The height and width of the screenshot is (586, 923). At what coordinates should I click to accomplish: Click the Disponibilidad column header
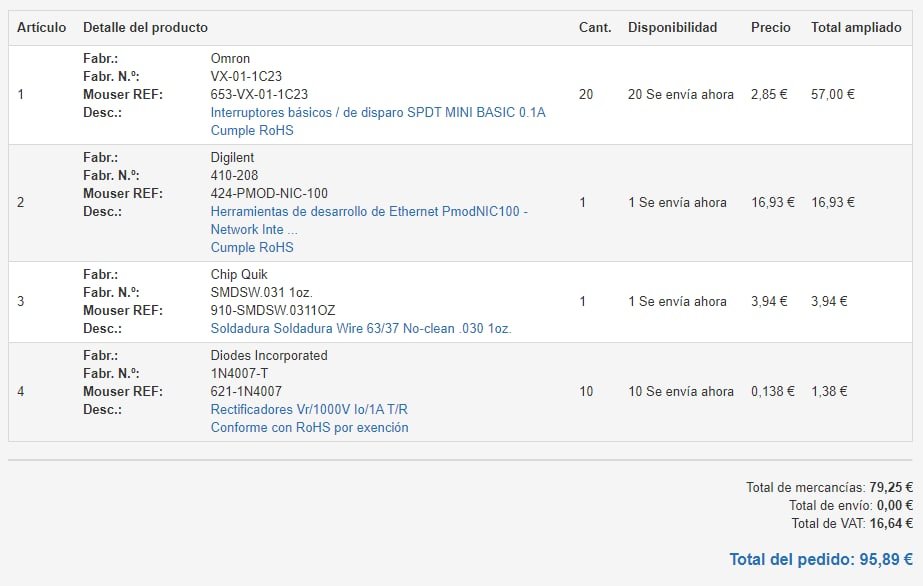[x=672, y=28]
